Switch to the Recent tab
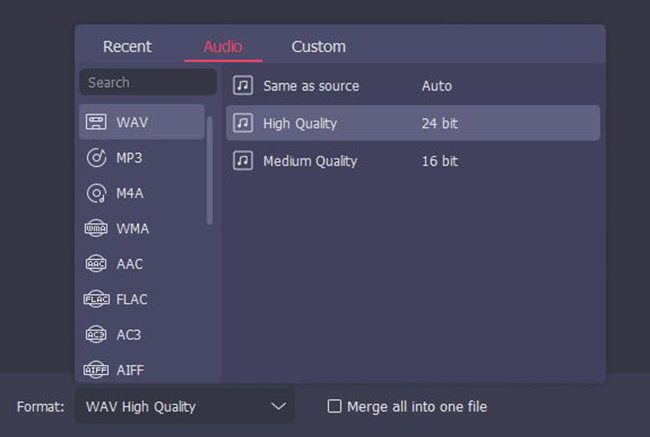The height and width of the screenshot is (437, 650). point(127,47)
